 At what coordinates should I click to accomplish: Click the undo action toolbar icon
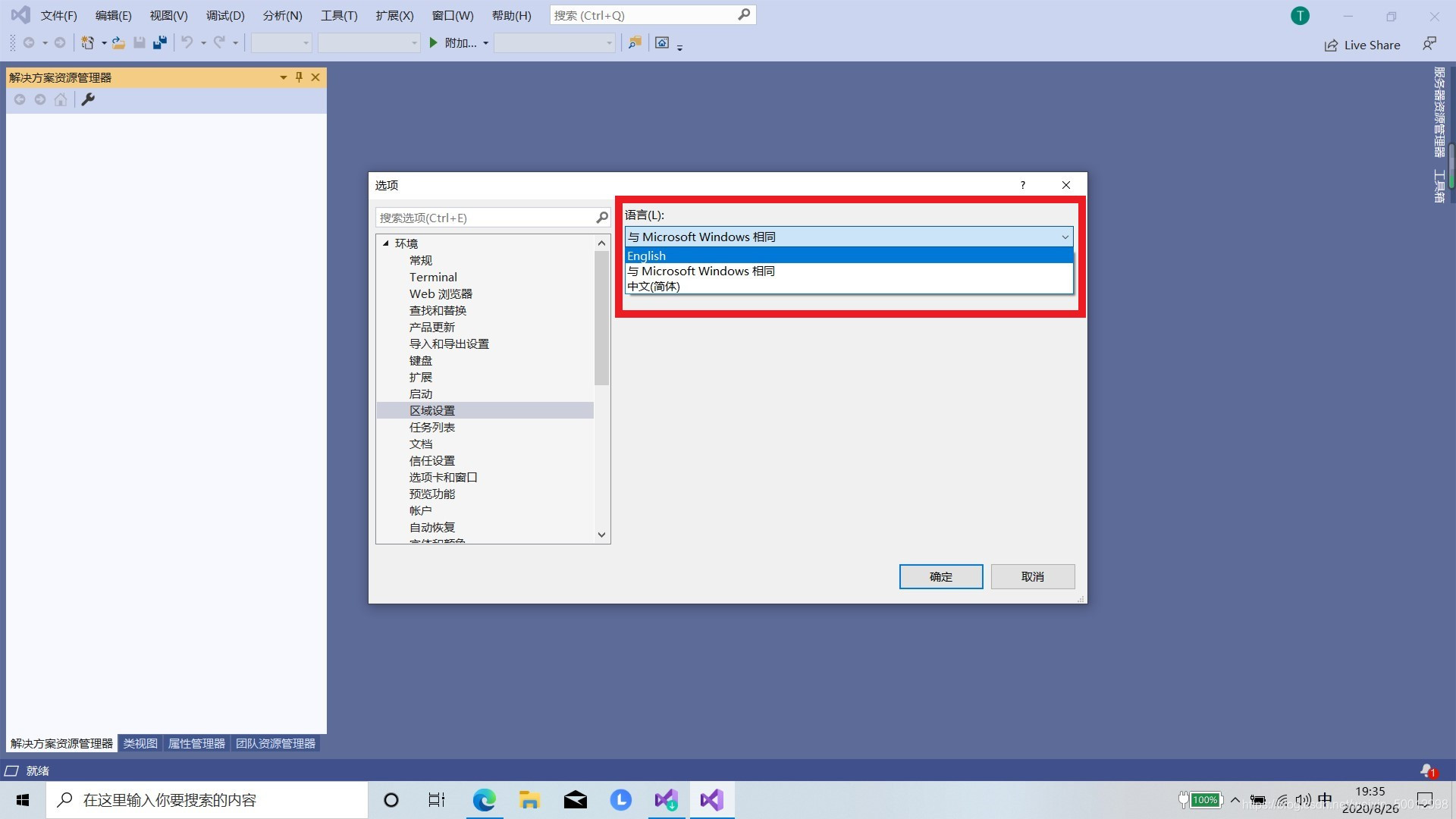click(x=186, y=42)
